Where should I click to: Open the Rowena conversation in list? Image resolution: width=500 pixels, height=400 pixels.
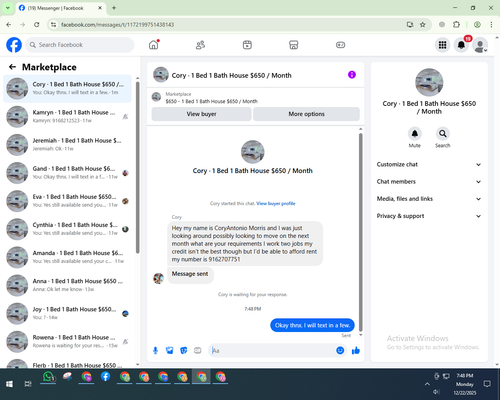67,341
